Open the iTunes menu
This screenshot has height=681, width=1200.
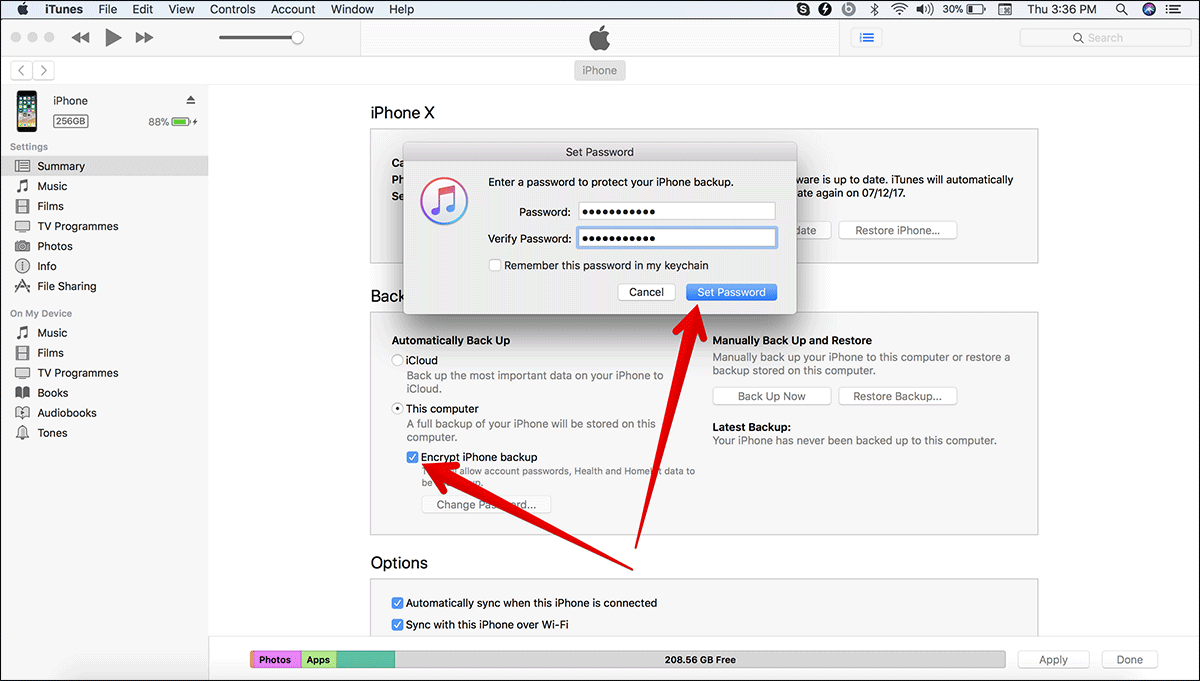pyautogui.click(x=64, y=9)
